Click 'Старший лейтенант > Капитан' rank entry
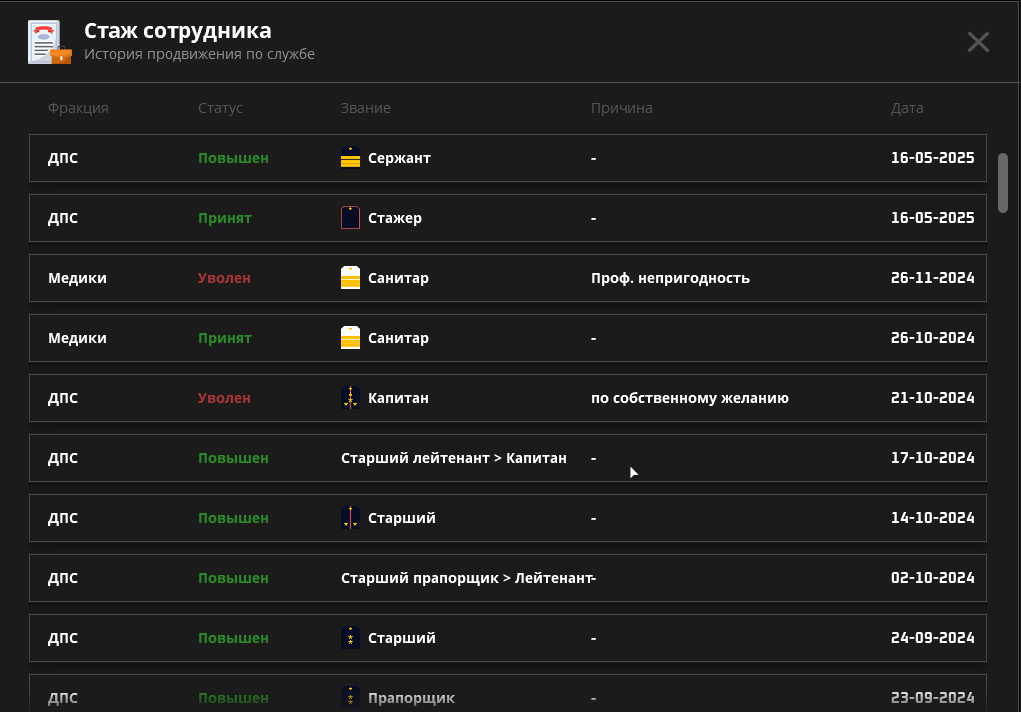Screen dimensions: 1021x712 coord(453,458)
